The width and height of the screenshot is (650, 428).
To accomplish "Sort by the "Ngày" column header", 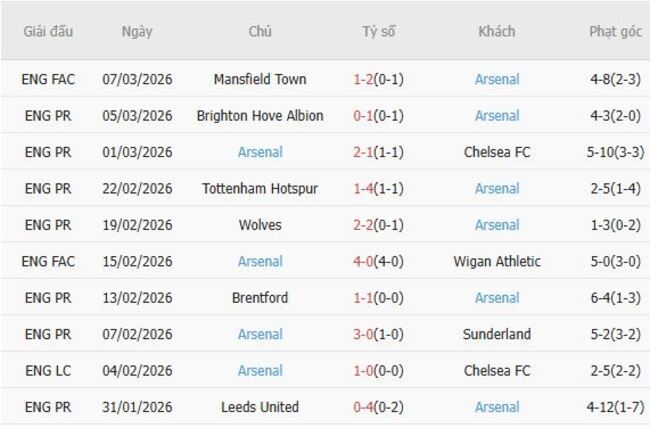I will 137,32.
